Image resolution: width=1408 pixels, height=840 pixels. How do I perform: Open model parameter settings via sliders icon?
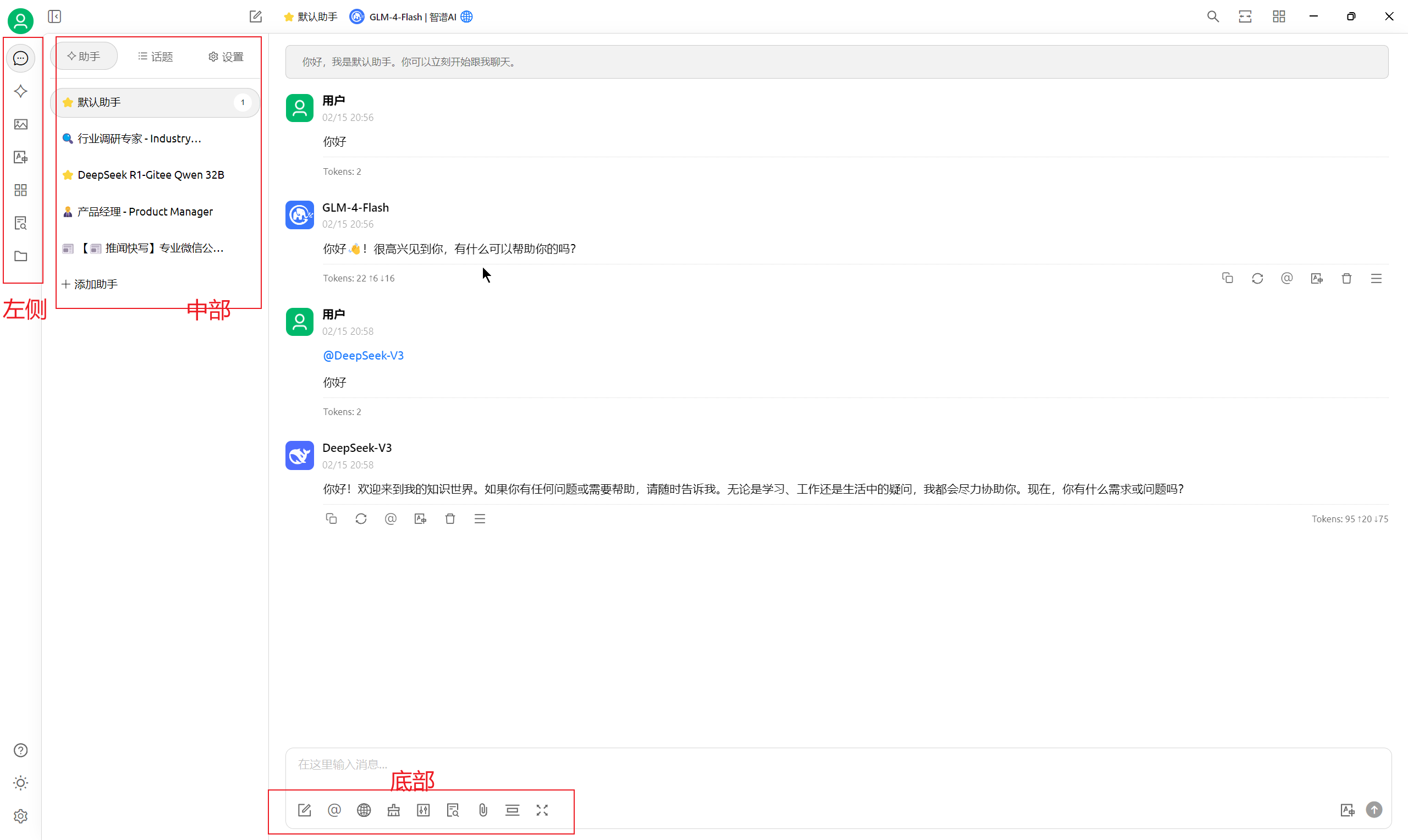pyautogui.click(x=423, y=810)
